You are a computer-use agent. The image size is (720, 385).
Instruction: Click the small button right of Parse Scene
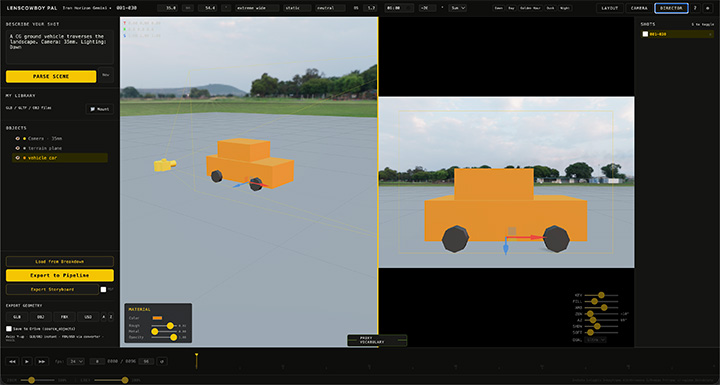pos(106,75)
